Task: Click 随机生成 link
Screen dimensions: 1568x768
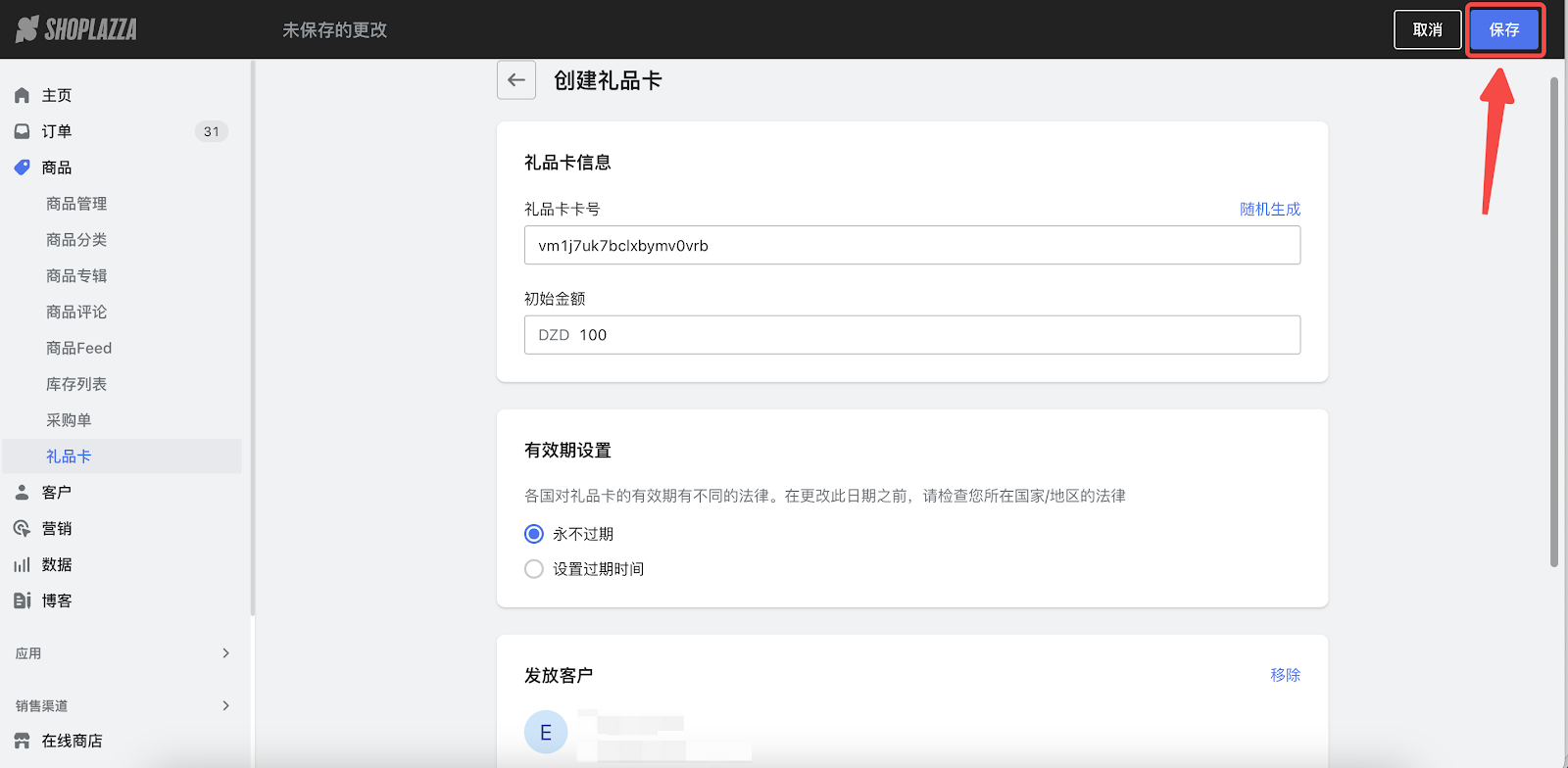Action: pos(1270,209)
